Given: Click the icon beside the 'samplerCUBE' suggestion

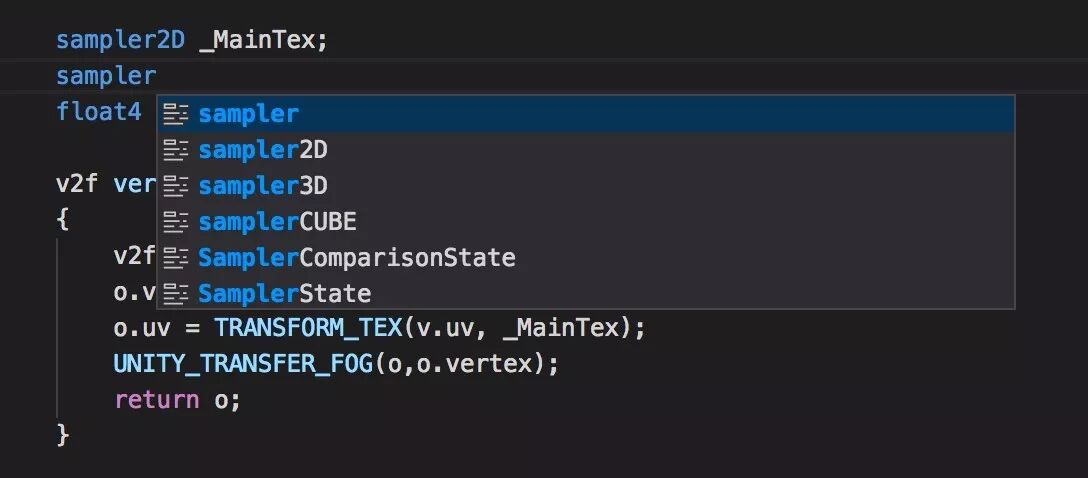Looking at the screenshot, I should coord(176,222).
